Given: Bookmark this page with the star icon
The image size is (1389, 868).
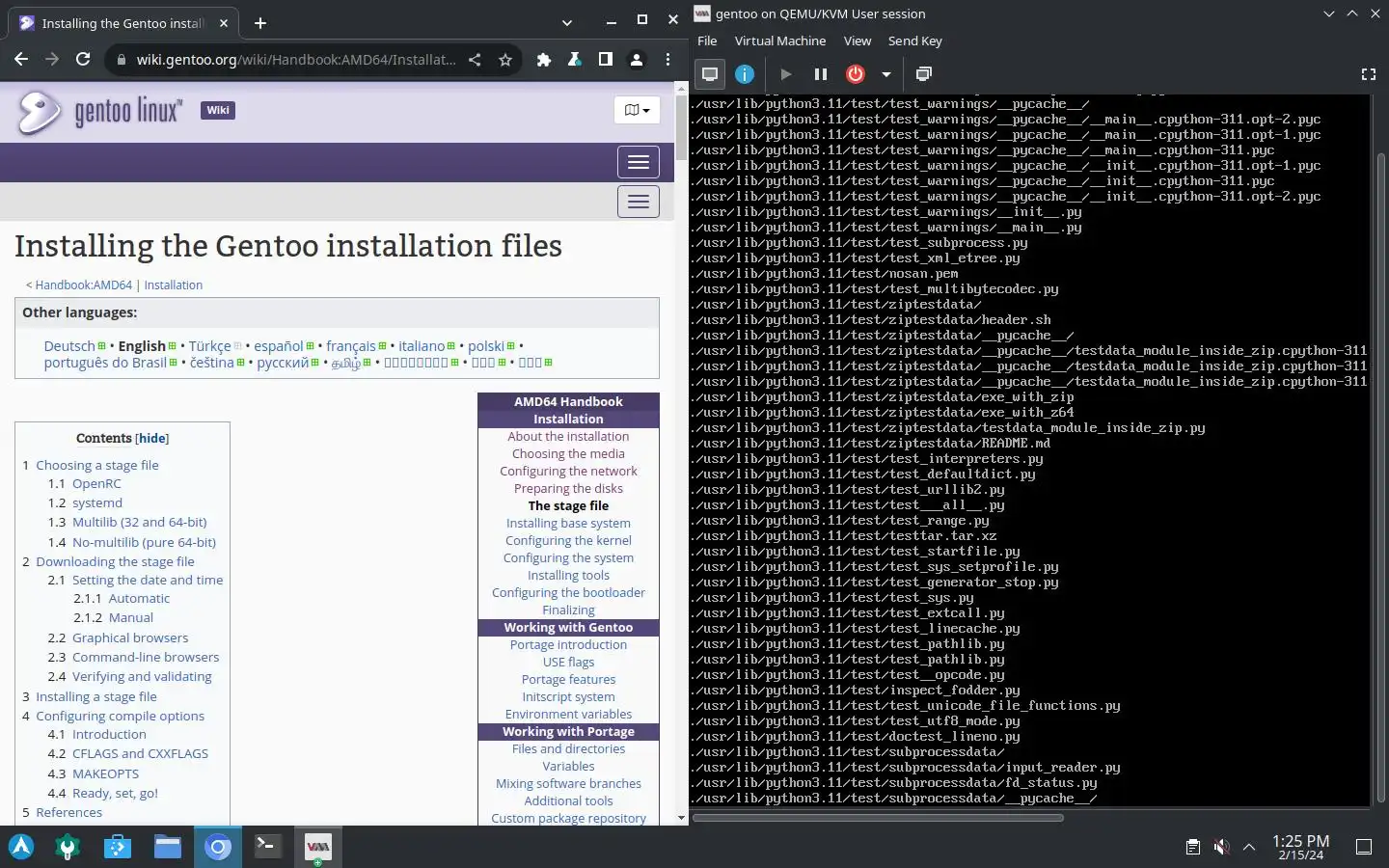Looking at the screenshot, I should [504, 60].
